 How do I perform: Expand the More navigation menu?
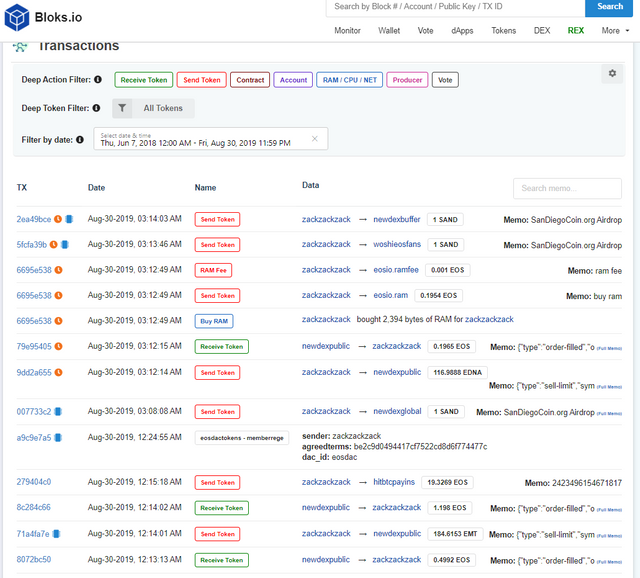(615, 31)
